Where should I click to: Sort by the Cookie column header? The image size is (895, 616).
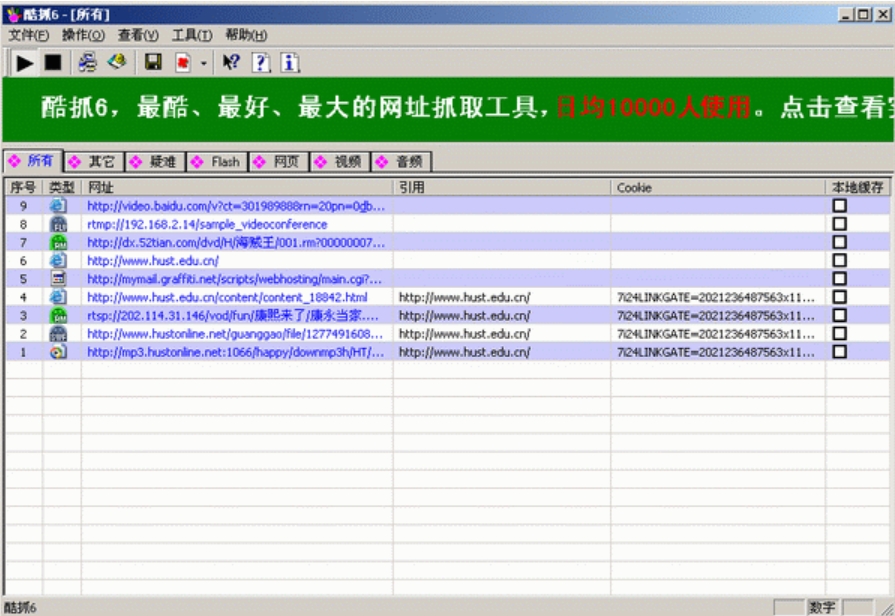click(718, 187)
